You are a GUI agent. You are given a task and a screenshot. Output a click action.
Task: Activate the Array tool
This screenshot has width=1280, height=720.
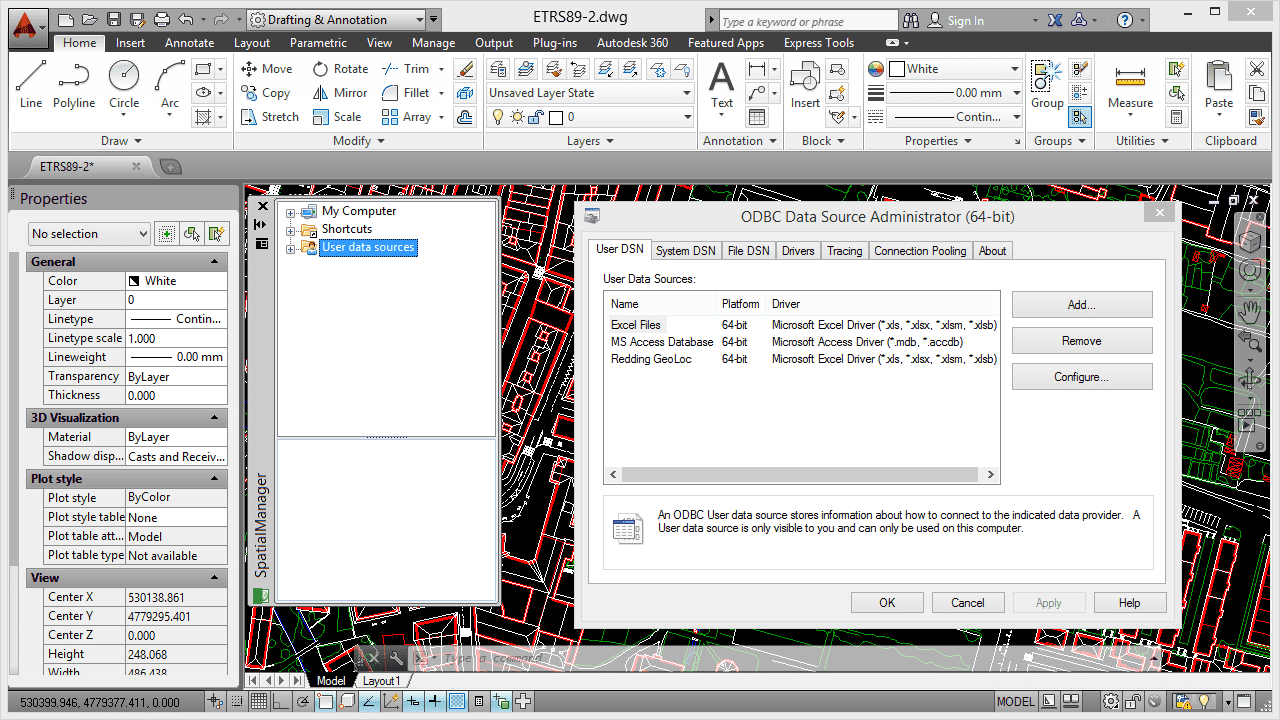(x=406, y=117)
